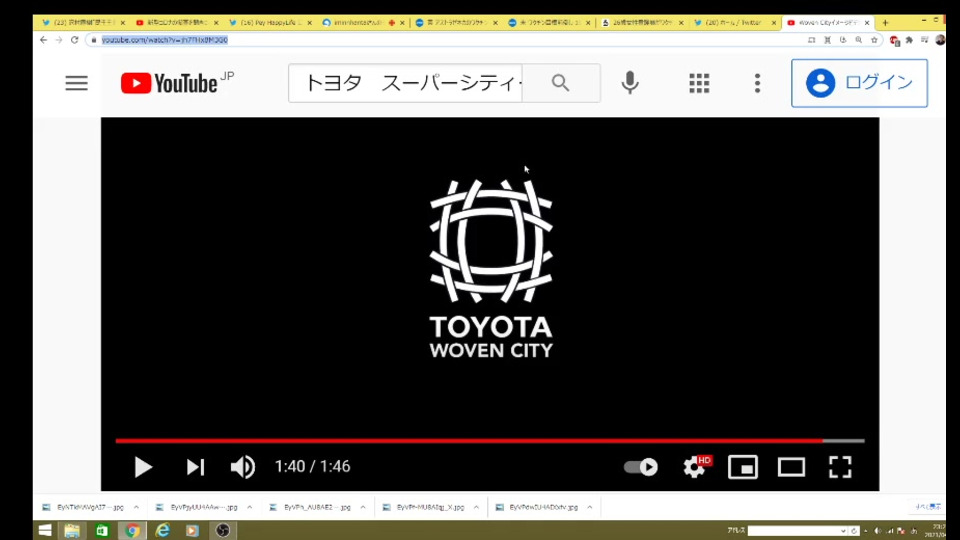Screen dimensions: 960x540
Task: Open the media player taskbar icon
Action: (x=192, y=530)
